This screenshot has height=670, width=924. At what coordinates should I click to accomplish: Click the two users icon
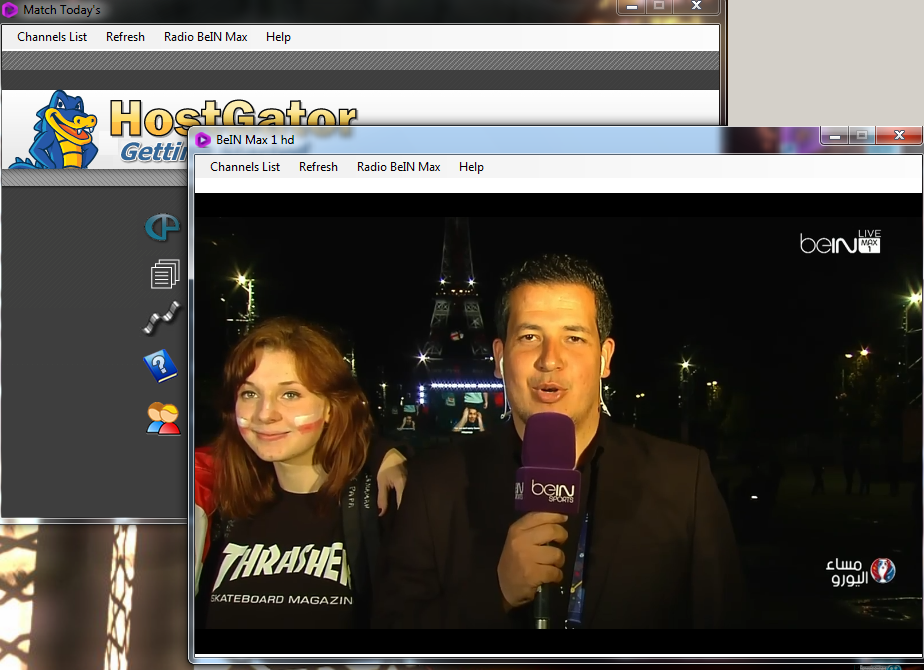coord(163,418)
